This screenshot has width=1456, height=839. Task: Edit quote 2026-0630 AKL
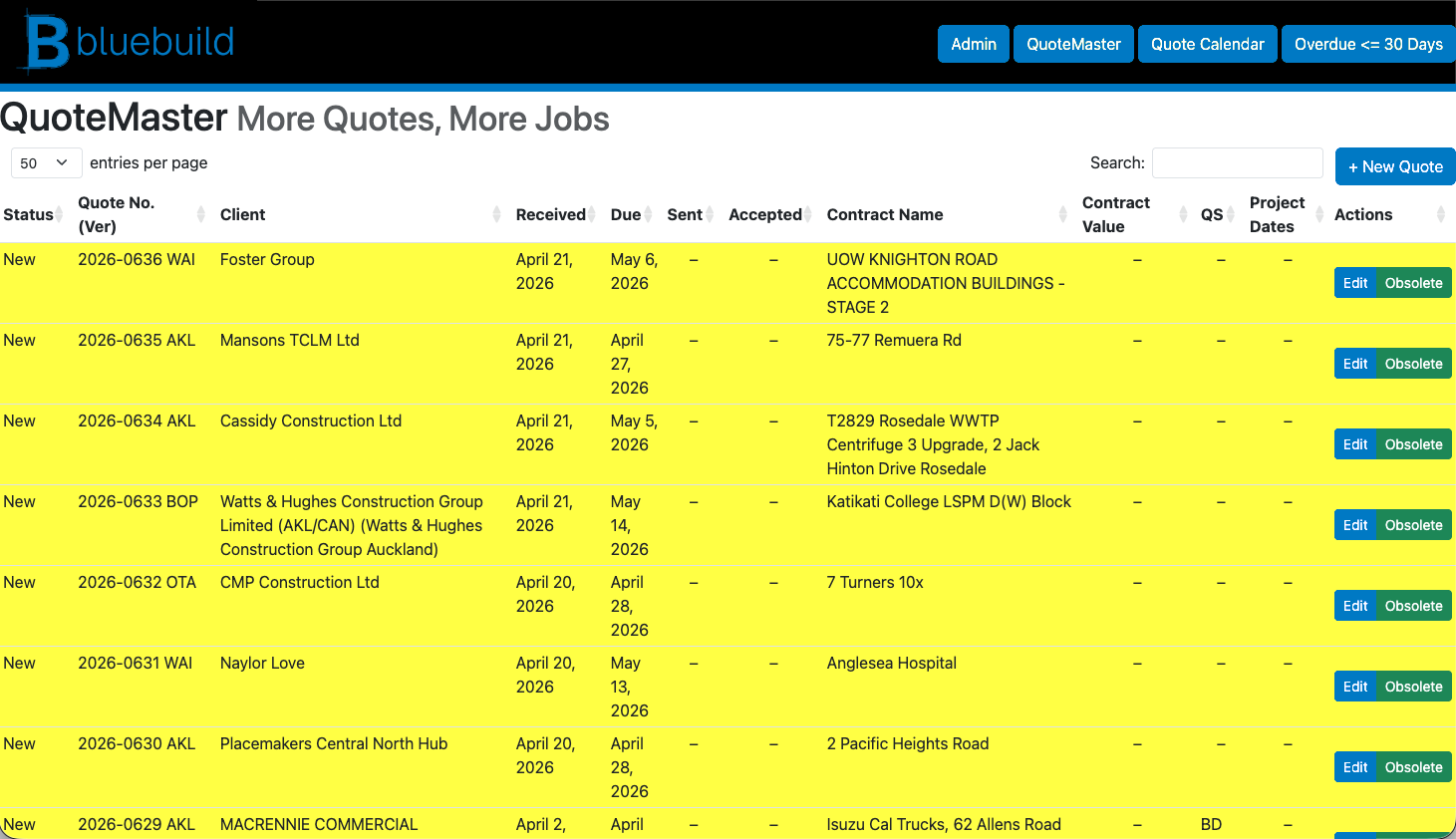(1355, 767)
